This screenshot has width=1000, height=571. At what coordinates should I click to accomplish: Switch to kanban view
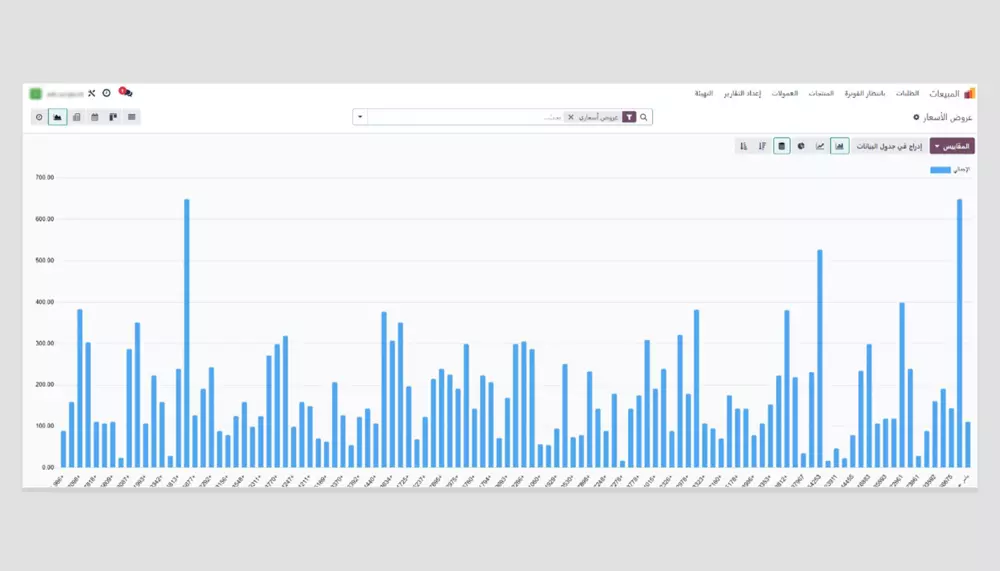tap(113, 117)
